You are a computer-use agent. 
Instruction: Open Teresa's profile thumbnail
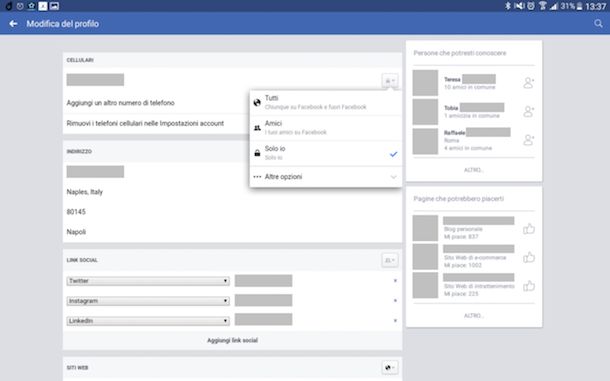click(425, 83)
